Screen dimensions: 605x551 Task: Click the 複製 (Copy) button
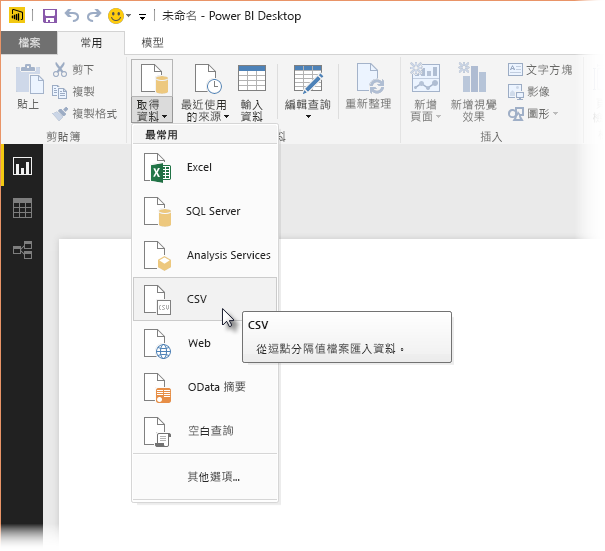click(x=73, y=92)
